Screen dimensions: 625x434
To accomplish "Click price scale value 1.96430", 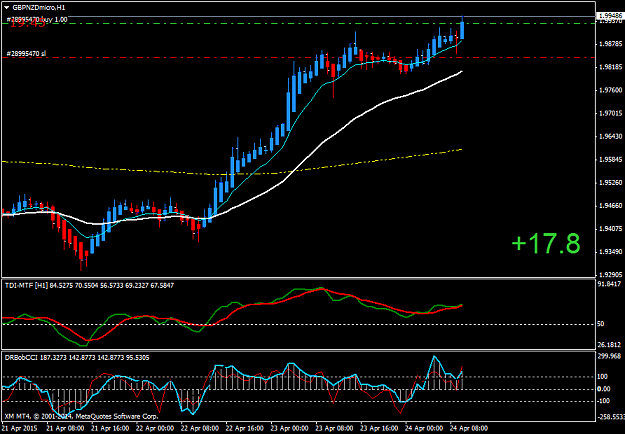I will (x=609, y=137).
